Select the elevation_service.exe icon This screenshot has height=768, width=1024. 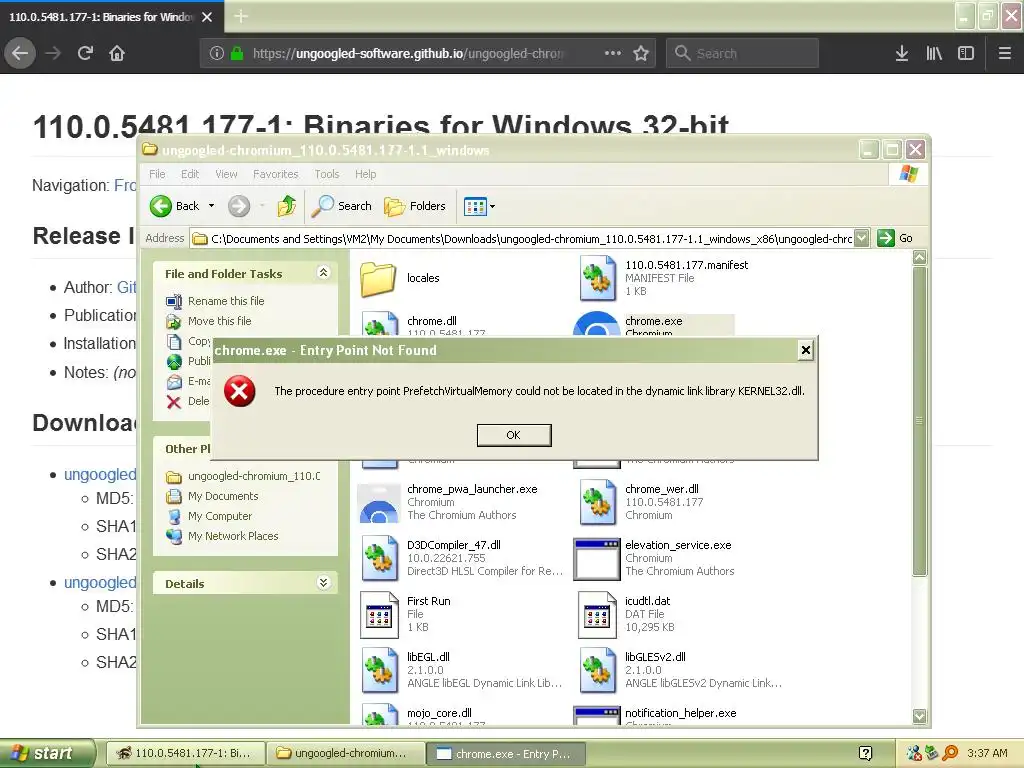point(596,559)
